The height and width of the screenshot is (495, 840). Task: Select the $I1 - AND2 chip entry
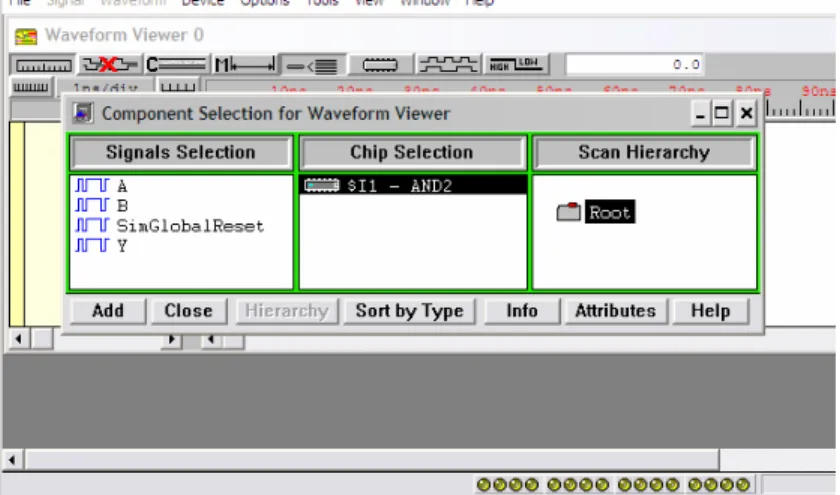tap(412, 185)
